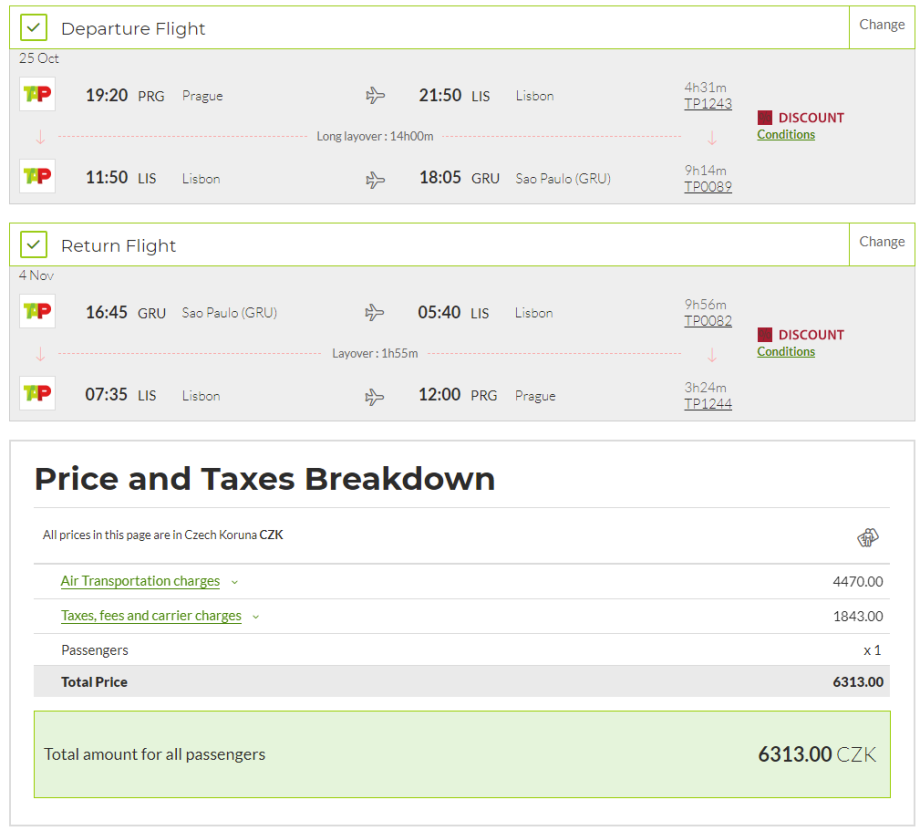This screenshot has height=831, width=920.
Task: Click chevron next to Air Transportation charges
Action: coord(235,582)
